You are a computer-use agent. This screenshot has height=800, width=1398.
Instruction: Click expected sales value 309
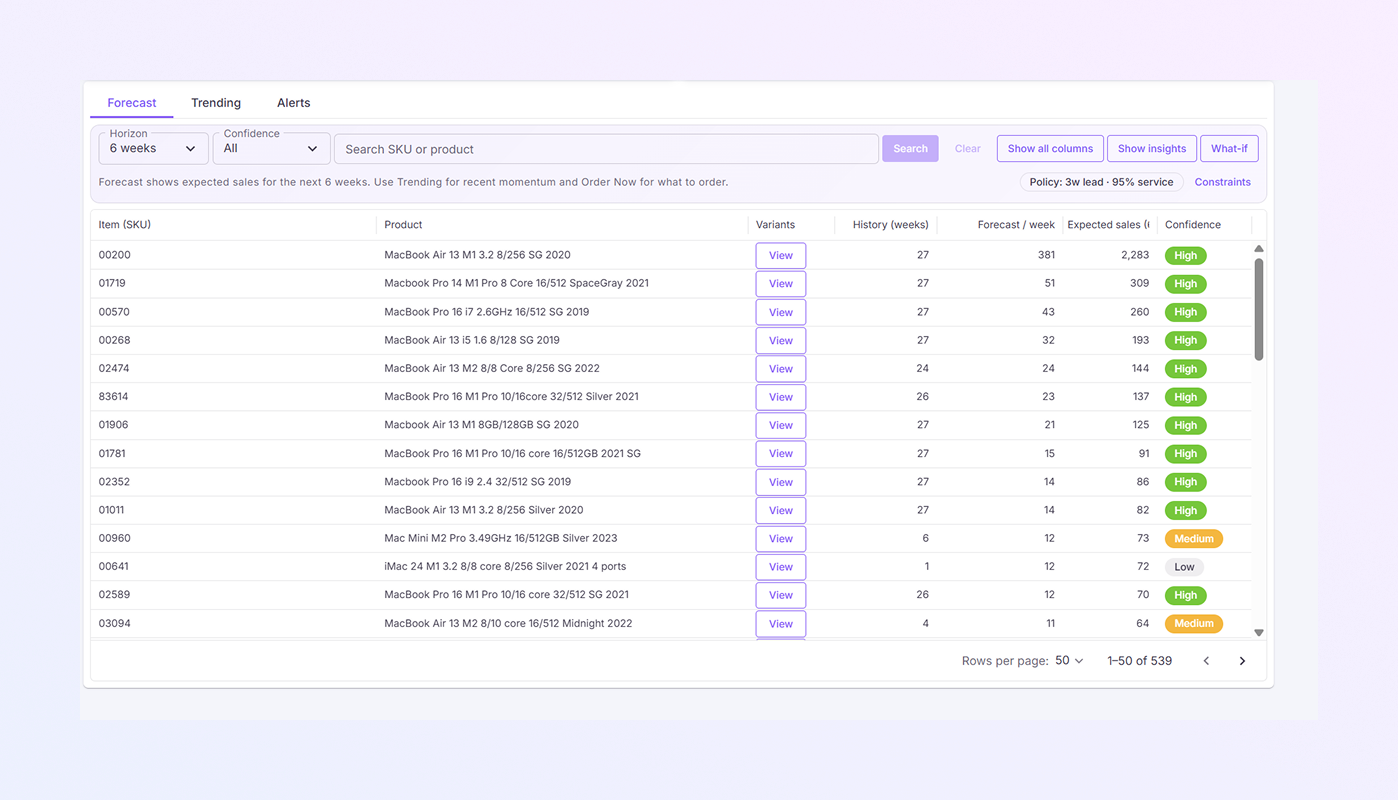1139,283
